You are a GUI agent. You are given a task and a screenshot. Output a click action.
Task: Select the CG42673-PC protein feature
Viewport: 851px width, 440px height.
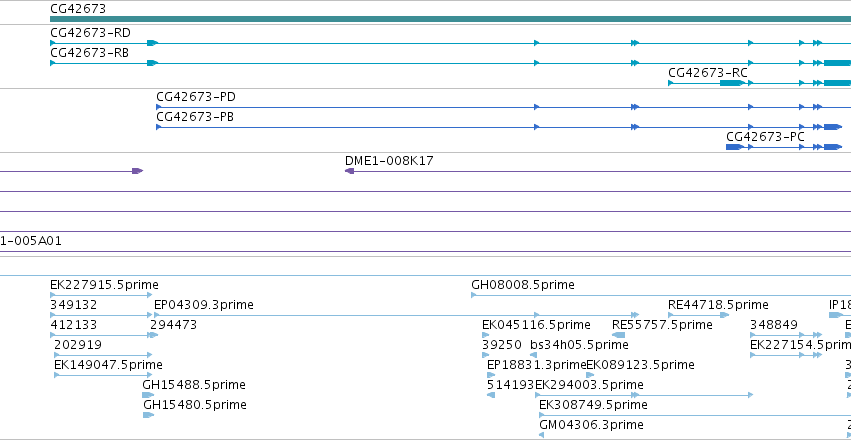(x=784, y=147)
